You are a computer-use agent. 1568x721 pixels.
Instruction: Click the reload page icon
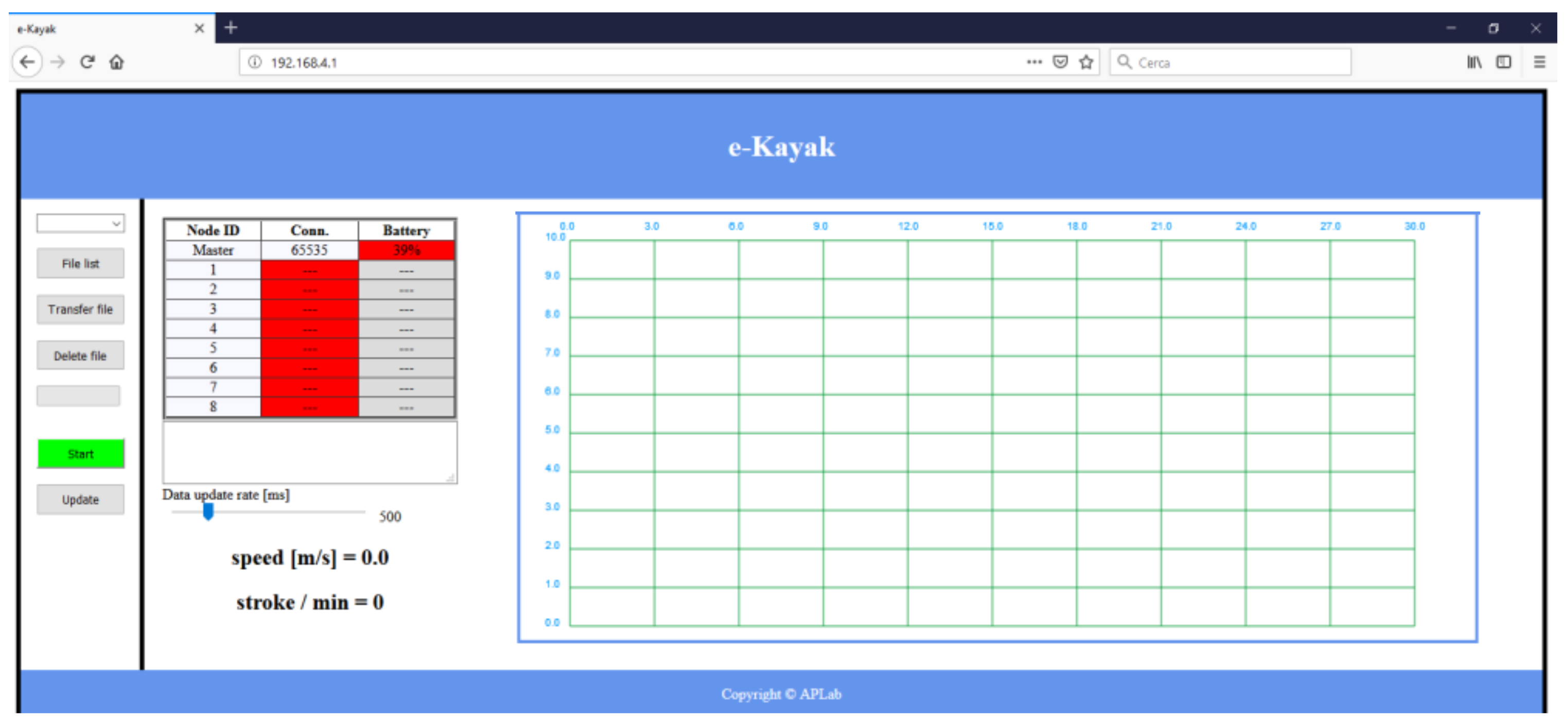point(87,62)
